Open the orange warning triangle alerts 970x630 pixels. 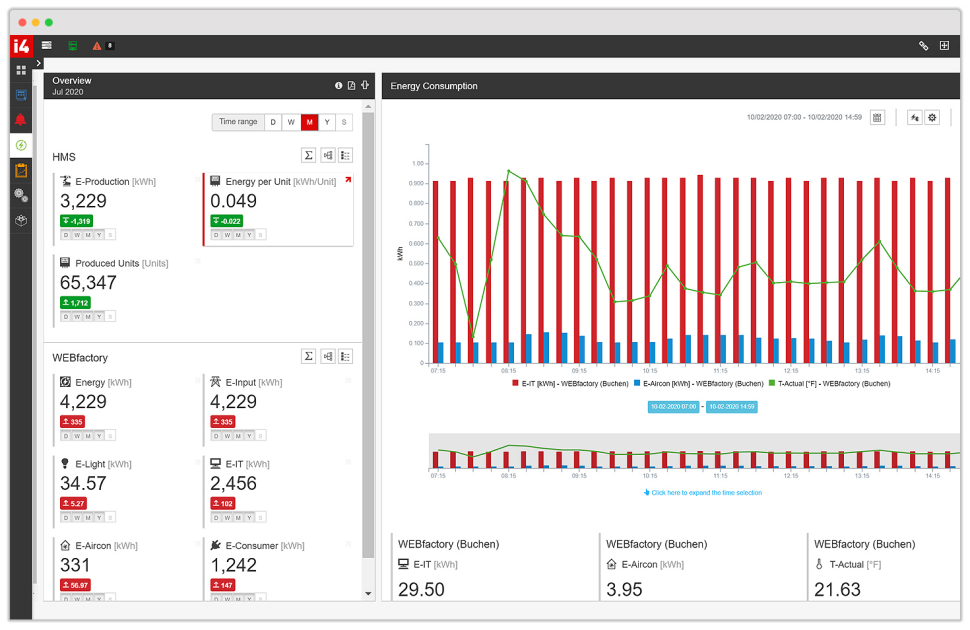pyautogui.click(x=97, y=46)
